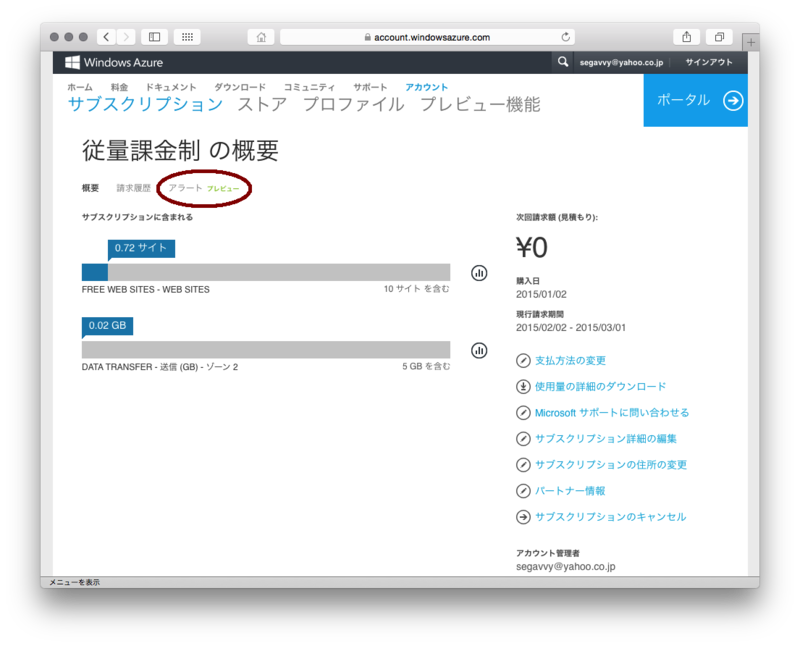Click the FREE WEB SITES usage bar

(266, 272)
